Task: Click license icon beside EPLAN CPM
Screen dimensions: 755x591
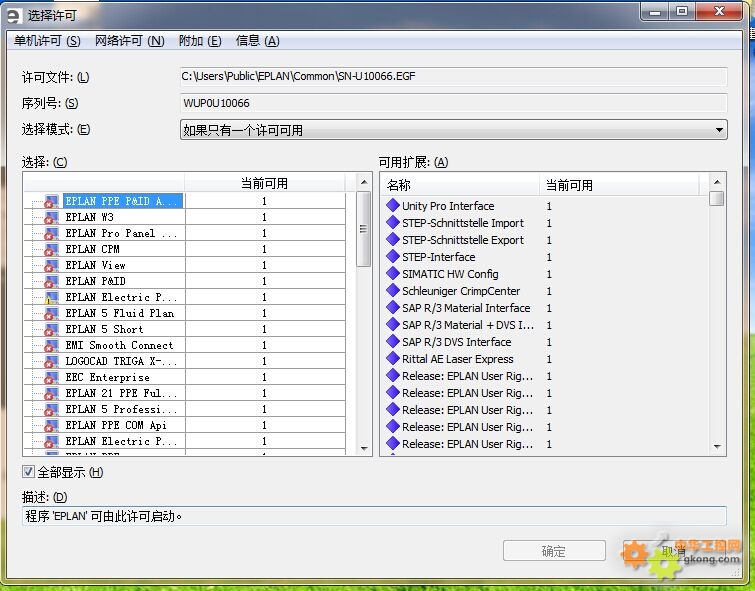Action: (x=51, y=249)
